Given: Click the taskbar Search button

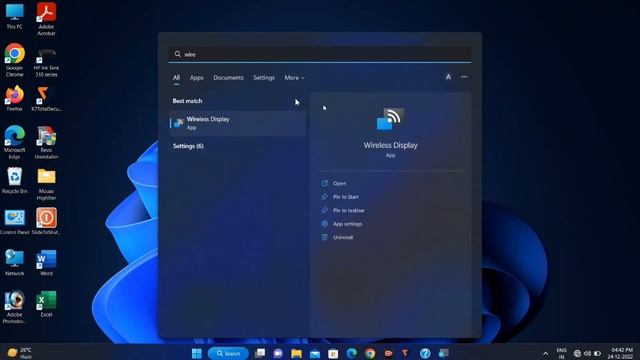Looking at the screenshot, I should (x=228, y=353).
